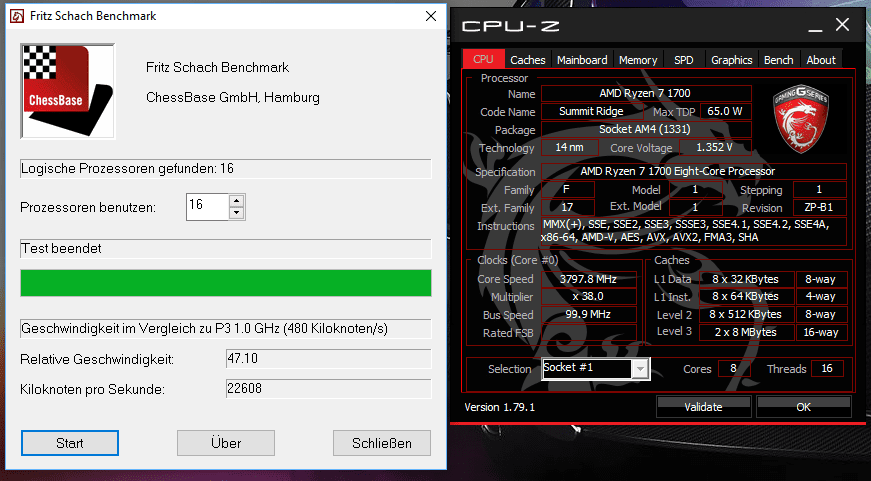
Task: Click 'Logische Prozessoren gefunden: 16' text
Action: [127, 168]
